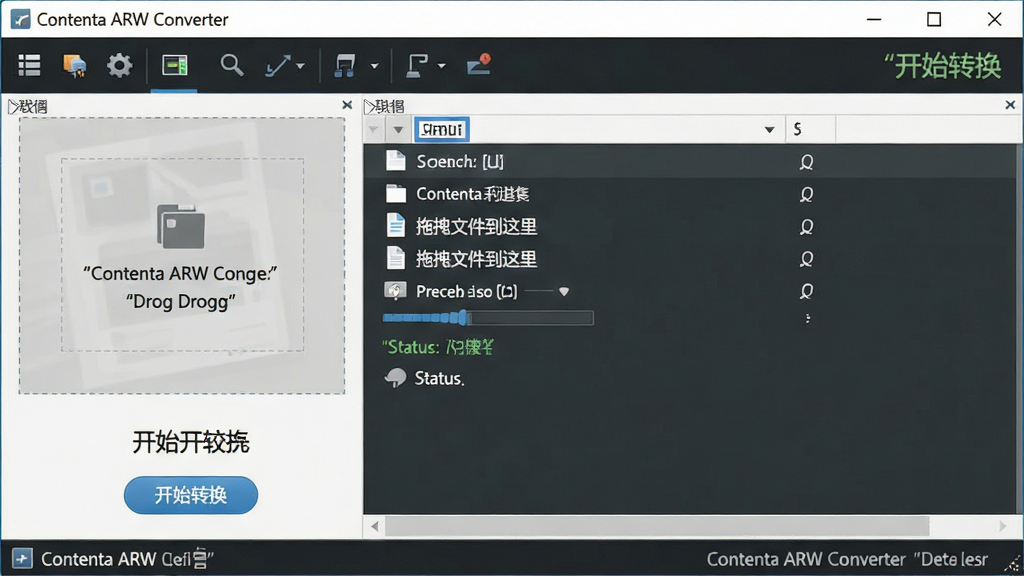Click file icon of Soench row
Image resolution: width=1024 pixels, height=576 pixels.
[x=395, y=161]
